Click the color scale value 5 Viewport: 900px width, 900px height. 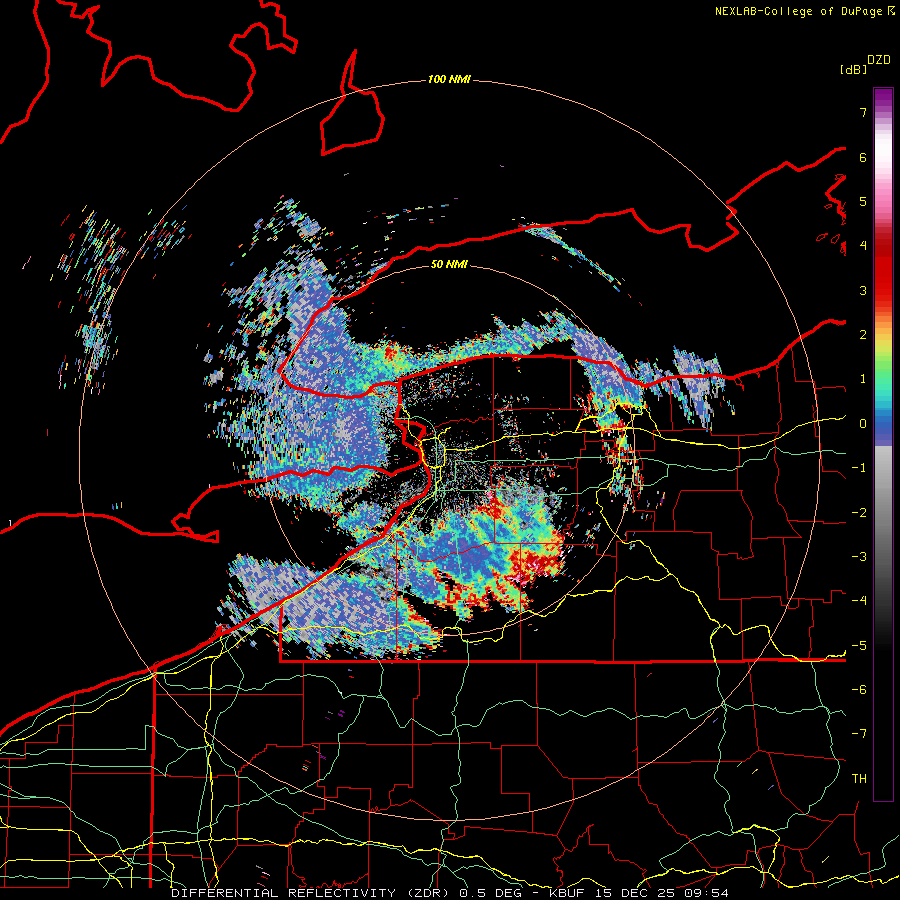(x=863, y=201)
